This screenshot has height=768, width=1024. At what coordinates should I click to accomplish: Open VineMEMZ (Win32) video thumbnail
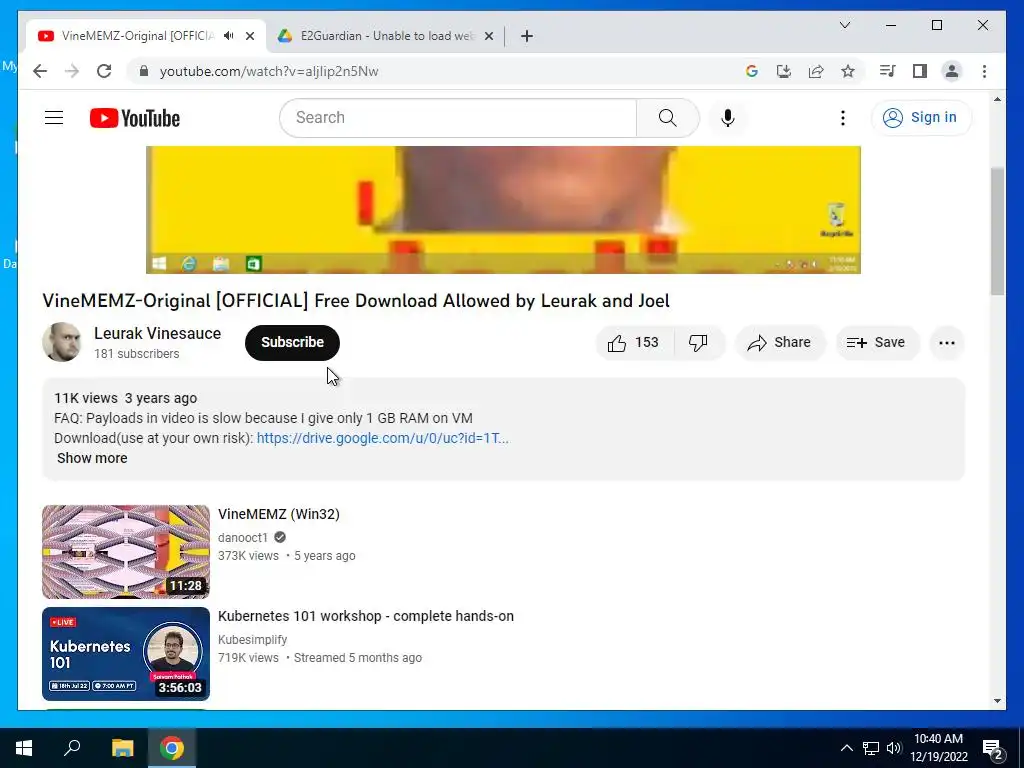click(126, 552)
